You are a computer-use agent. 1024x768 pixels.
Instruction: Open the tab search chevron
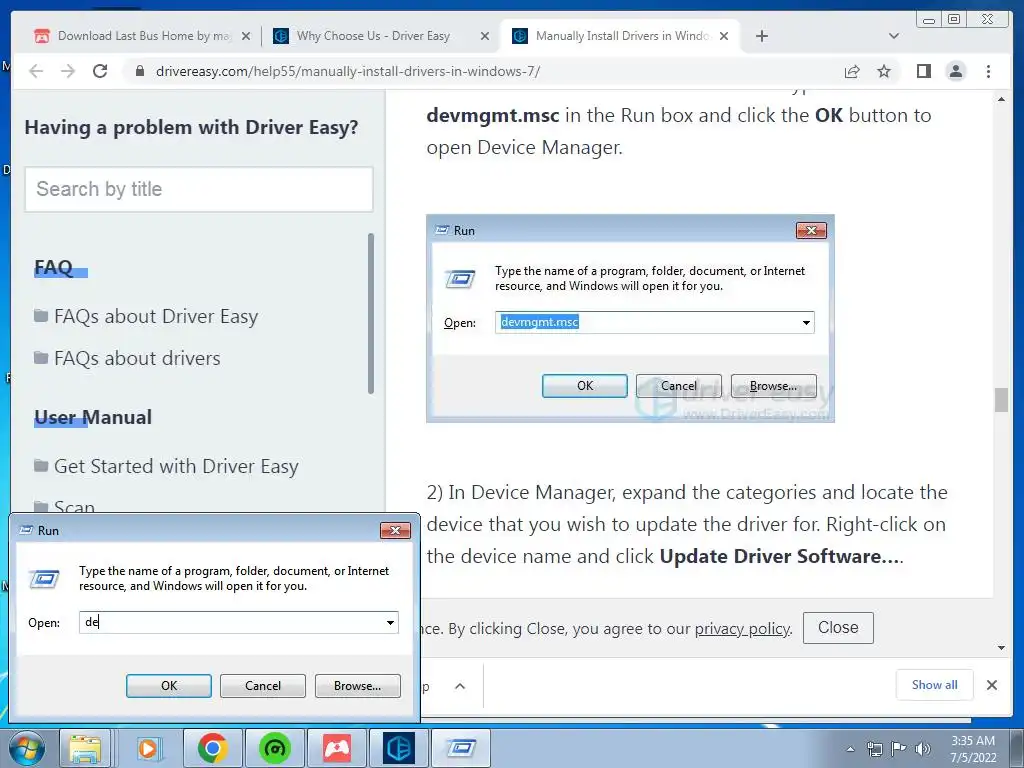[894, 36]
